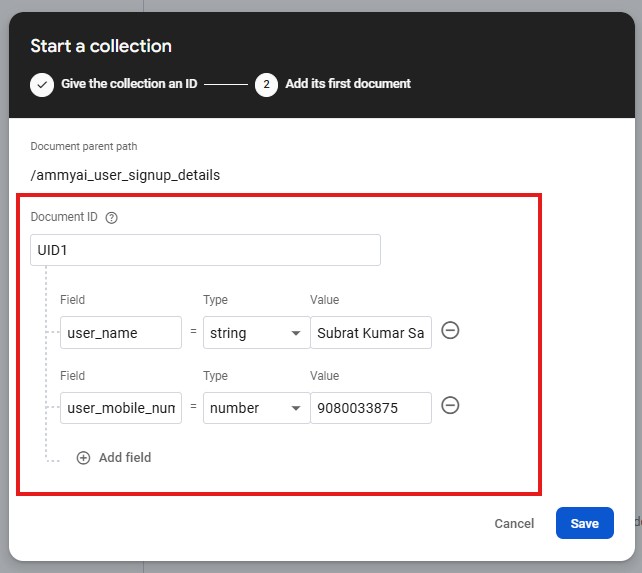The width and height of the screenshot is (642, 573).
Task: Click the user_mobile_number field name box
Action: pos(121,408)
